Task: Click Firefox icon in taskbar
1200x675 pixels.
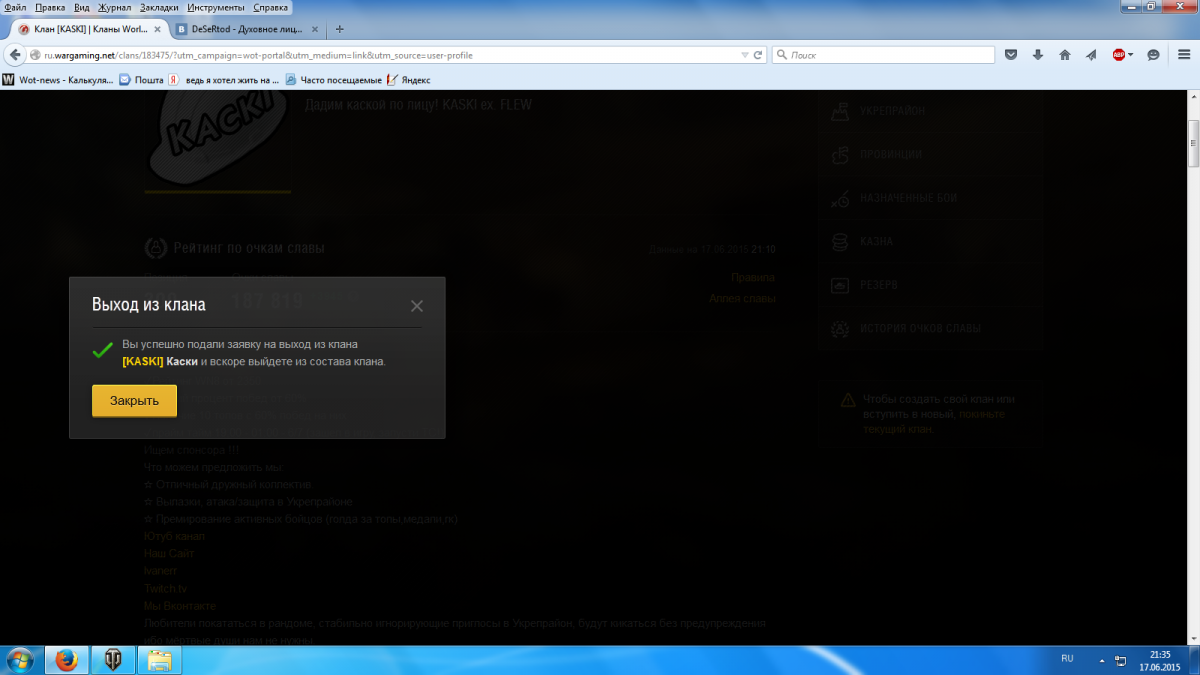Action: click(66, 660)
